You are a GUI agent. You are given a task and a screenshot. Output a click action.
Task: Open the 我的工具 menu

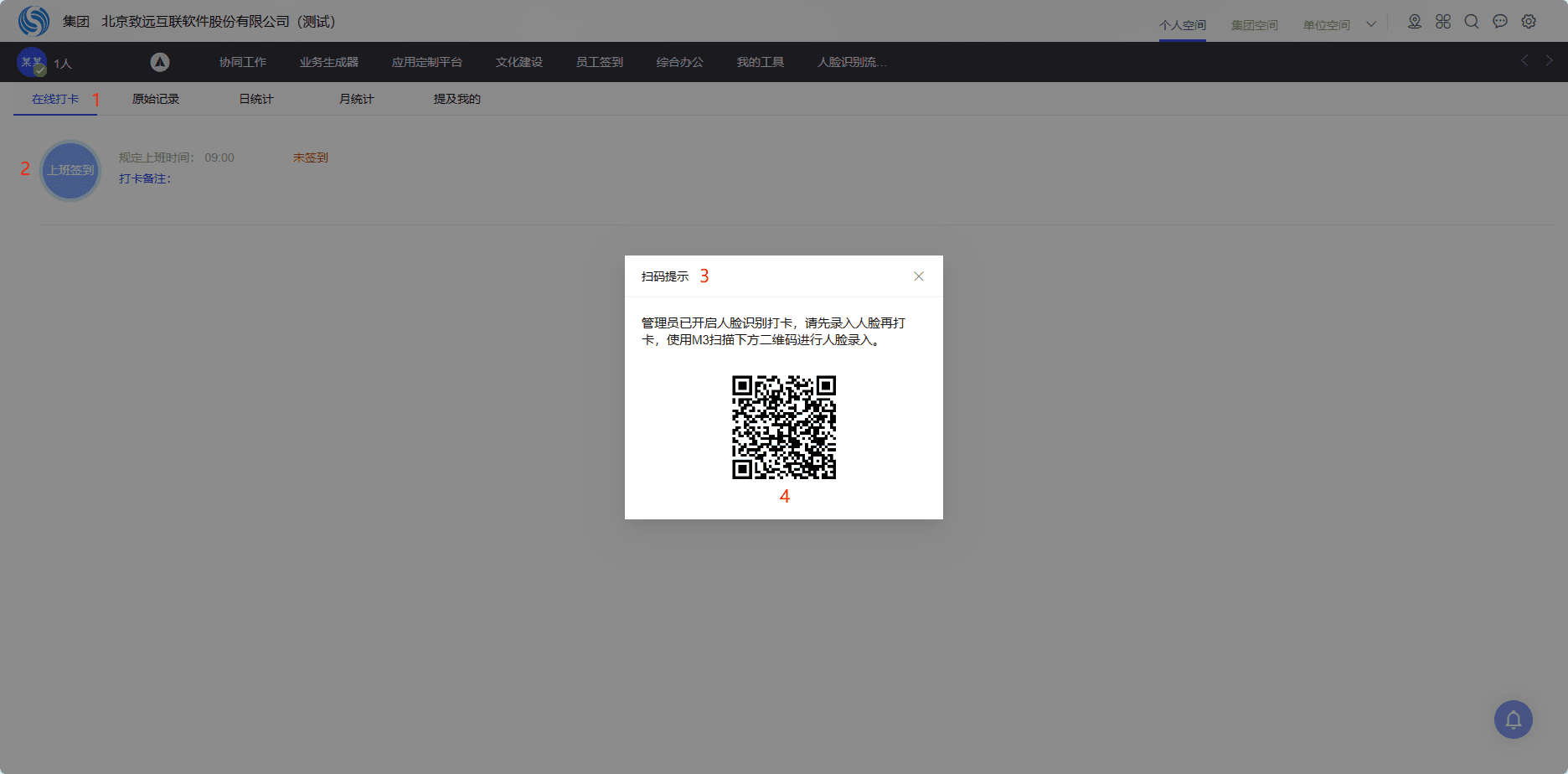pyautogui.click(x=761, y=62)
